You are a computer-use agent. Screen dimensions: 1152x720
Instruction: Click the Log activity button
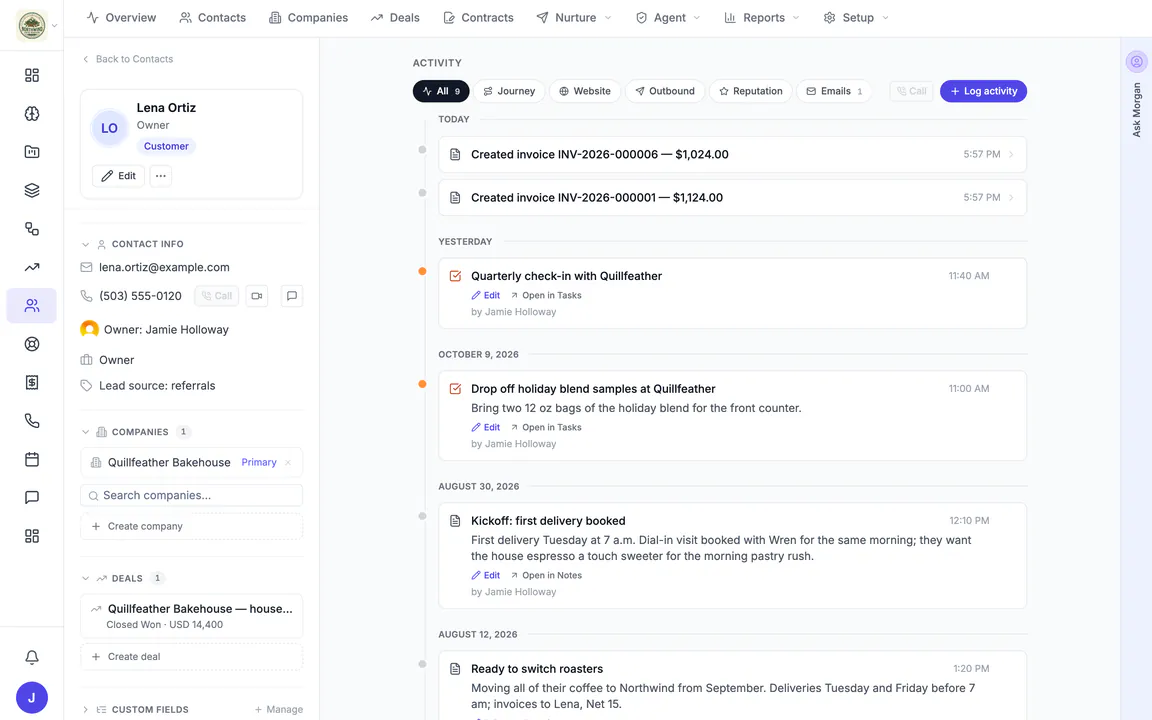[983, 91]
